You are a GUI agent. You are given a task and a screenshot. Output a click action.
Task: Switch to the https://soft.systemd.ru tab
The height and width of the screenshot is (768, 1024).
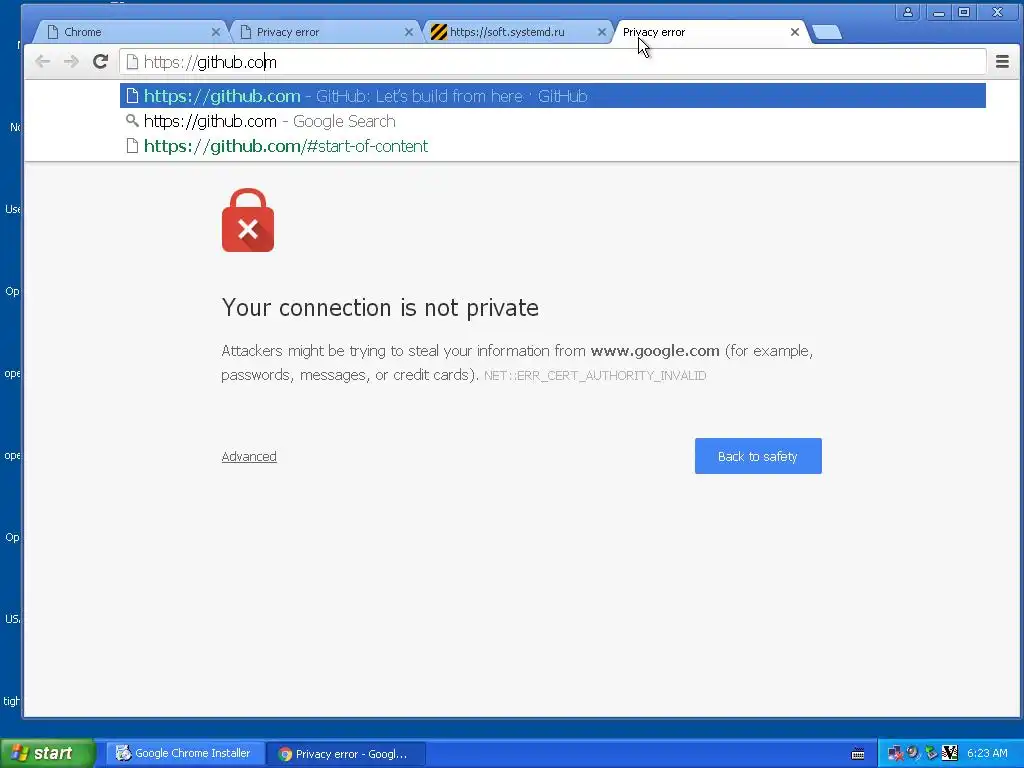[x=515, y=32]
